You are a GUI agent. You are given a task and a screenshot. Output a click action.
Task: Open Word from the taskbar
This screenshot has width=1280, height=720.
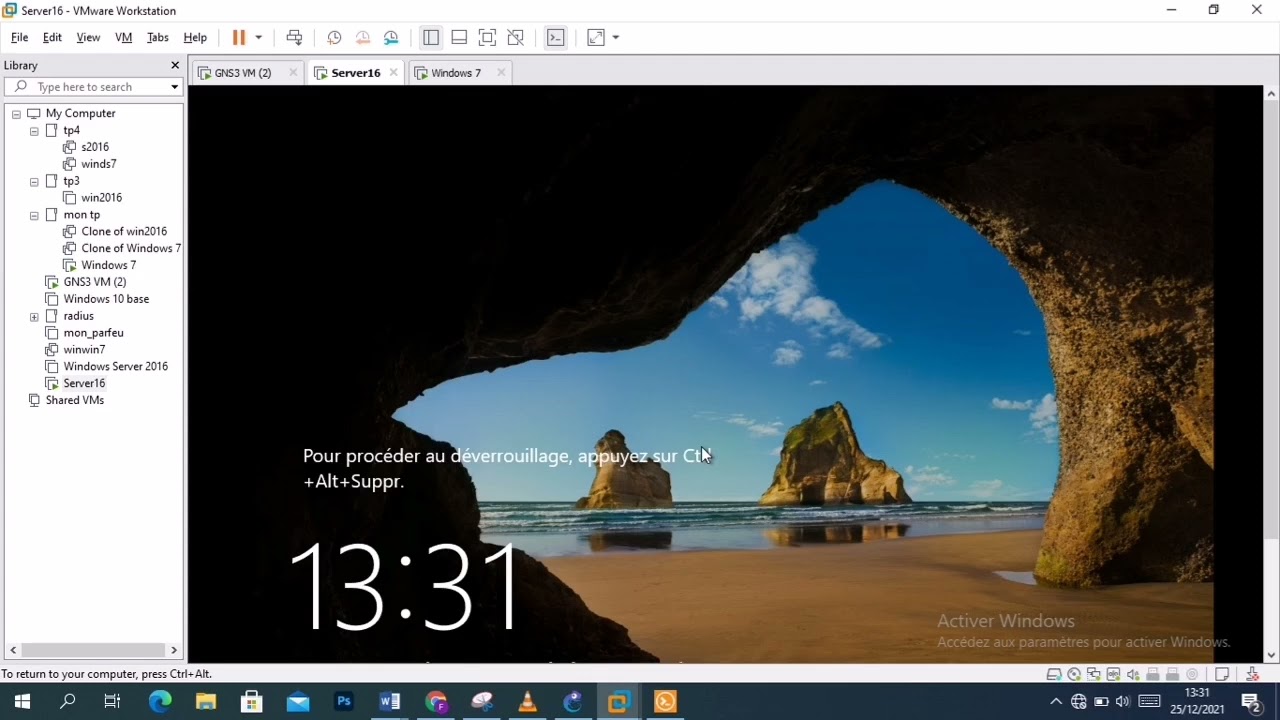coord(390,702)
